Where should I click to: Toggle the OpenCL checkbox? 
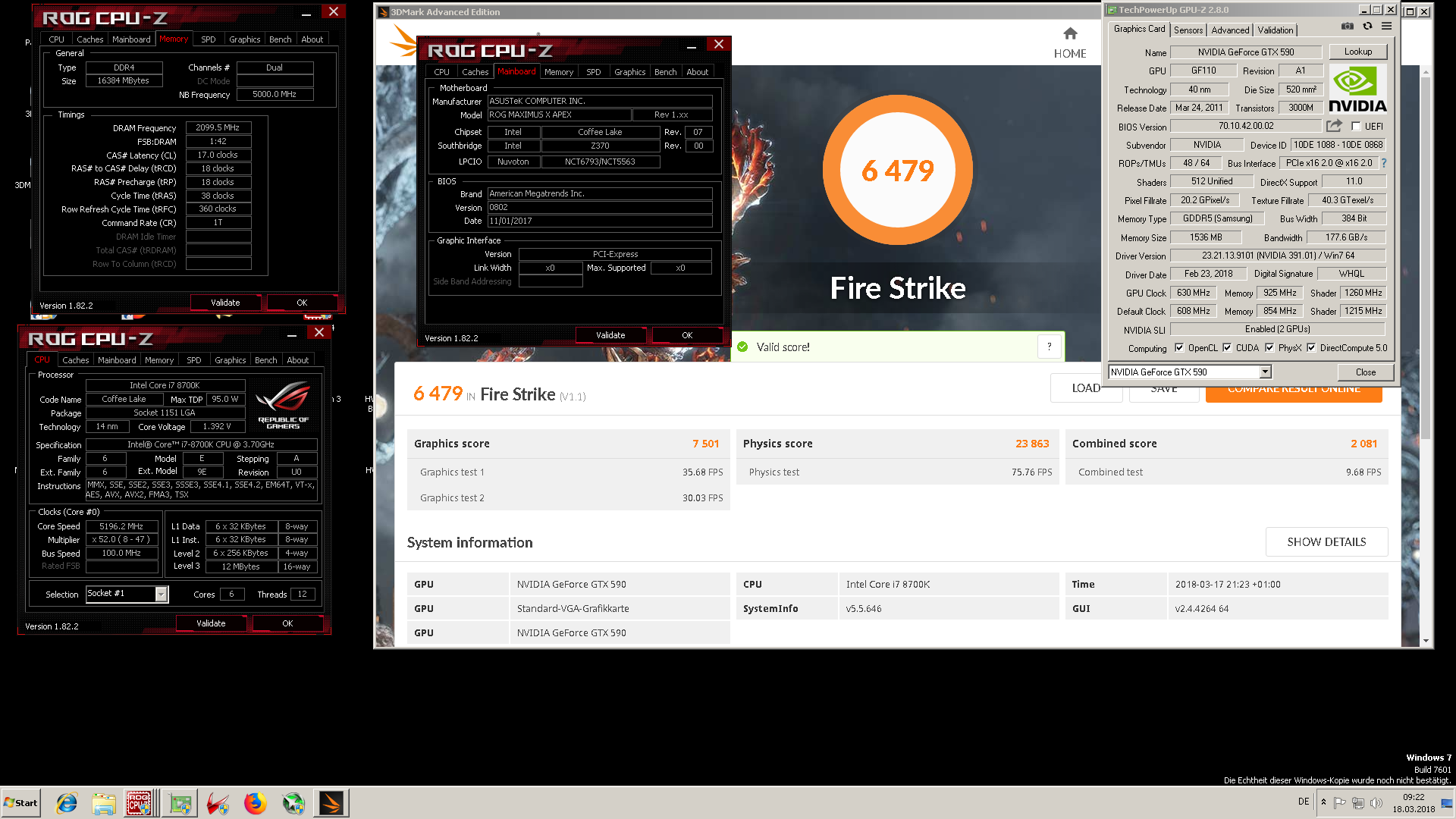tap(1179, 348)
